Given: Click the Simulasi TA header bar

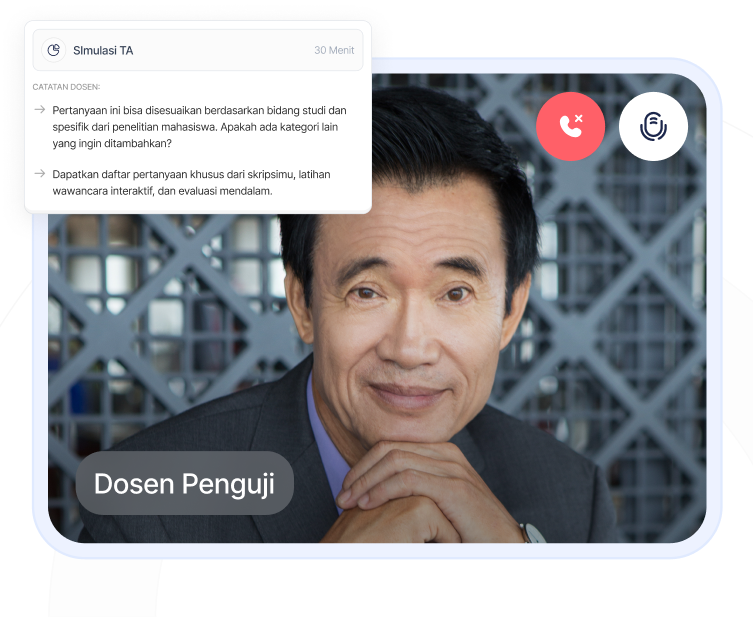Looking at the screenshot, I should click(198, 50).
